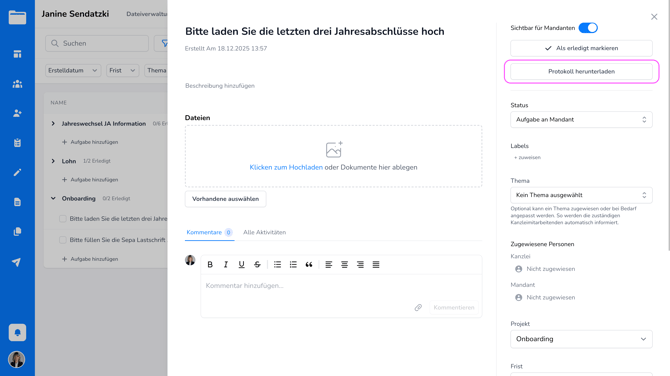This screenshot has width=670, height=376.
Task: Open the Erstelldatum filter dropdown
Action: click(73, 70)
